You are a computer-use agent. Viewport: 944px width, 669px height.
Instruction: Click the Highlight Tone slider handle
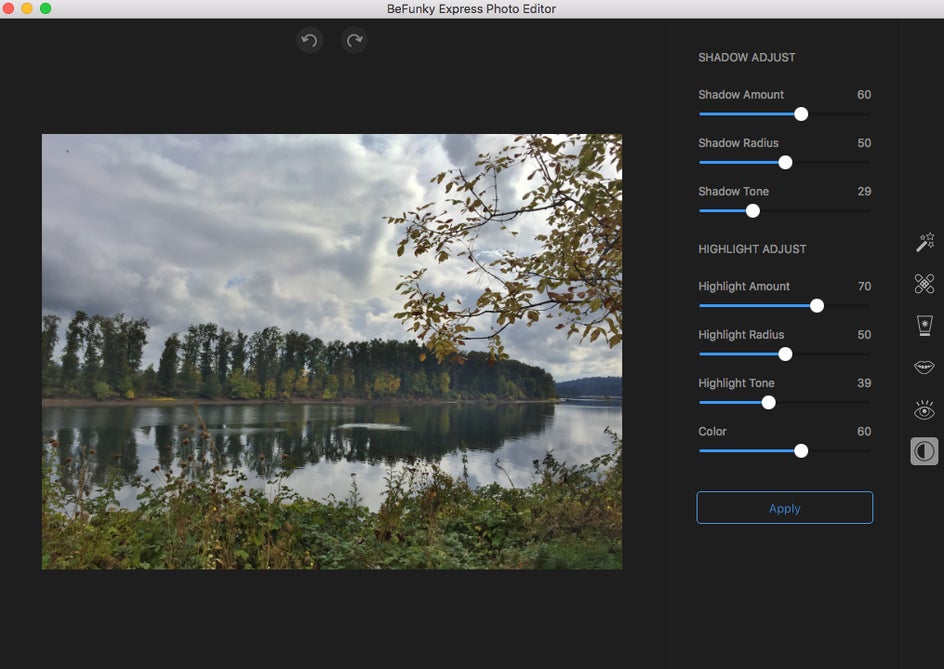(x=768, y=402)
